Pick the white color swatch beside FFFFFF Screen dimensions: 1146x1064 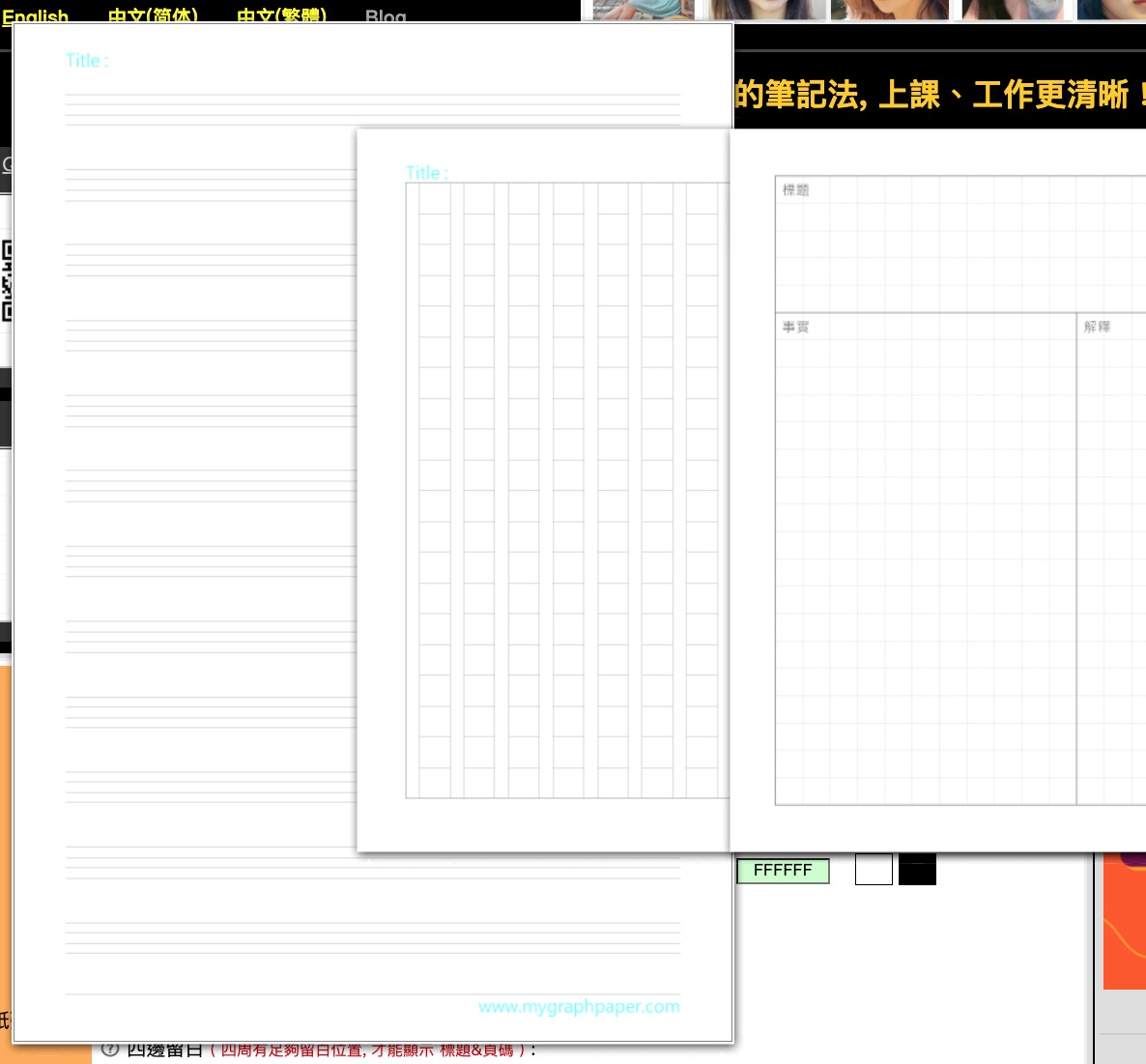[874, 870]
